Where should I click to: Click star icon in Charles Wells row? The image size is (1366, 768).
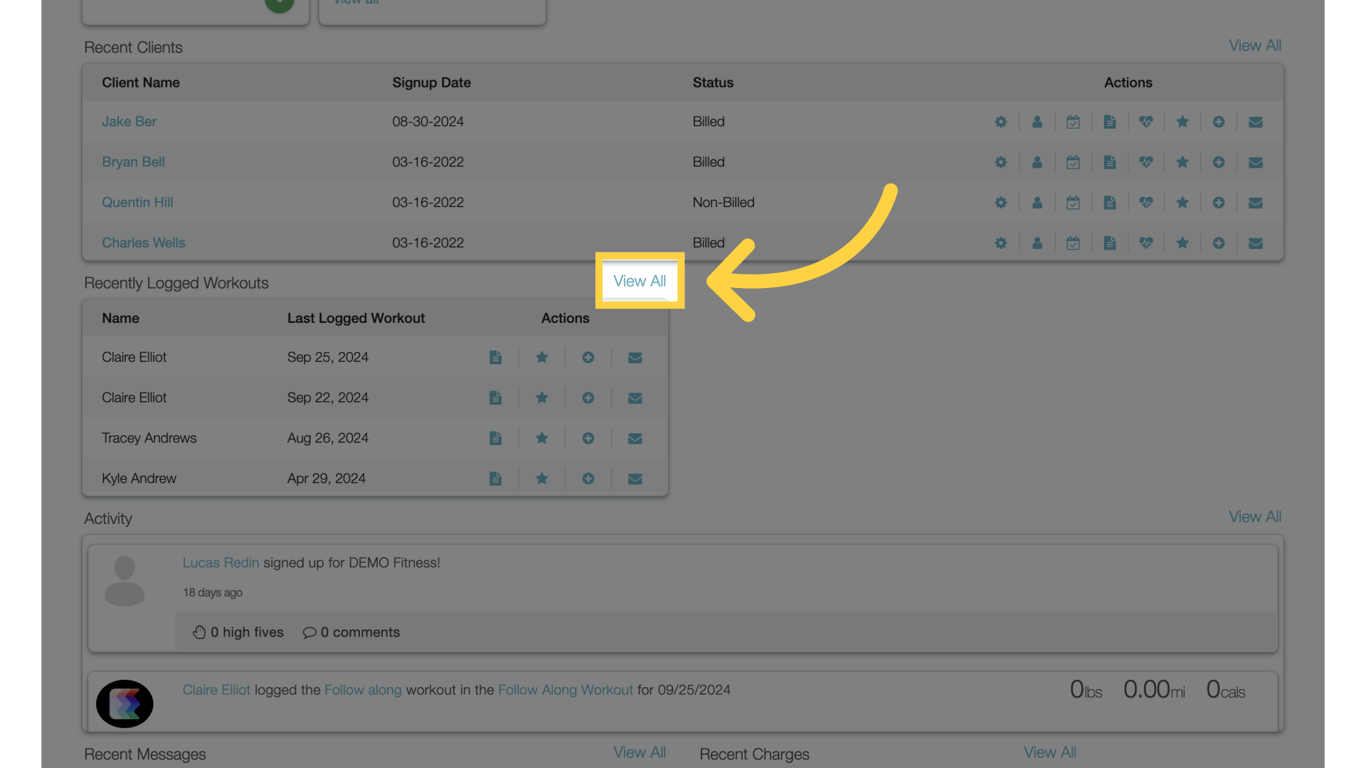pyautogui.click(x=1182, y=243)
